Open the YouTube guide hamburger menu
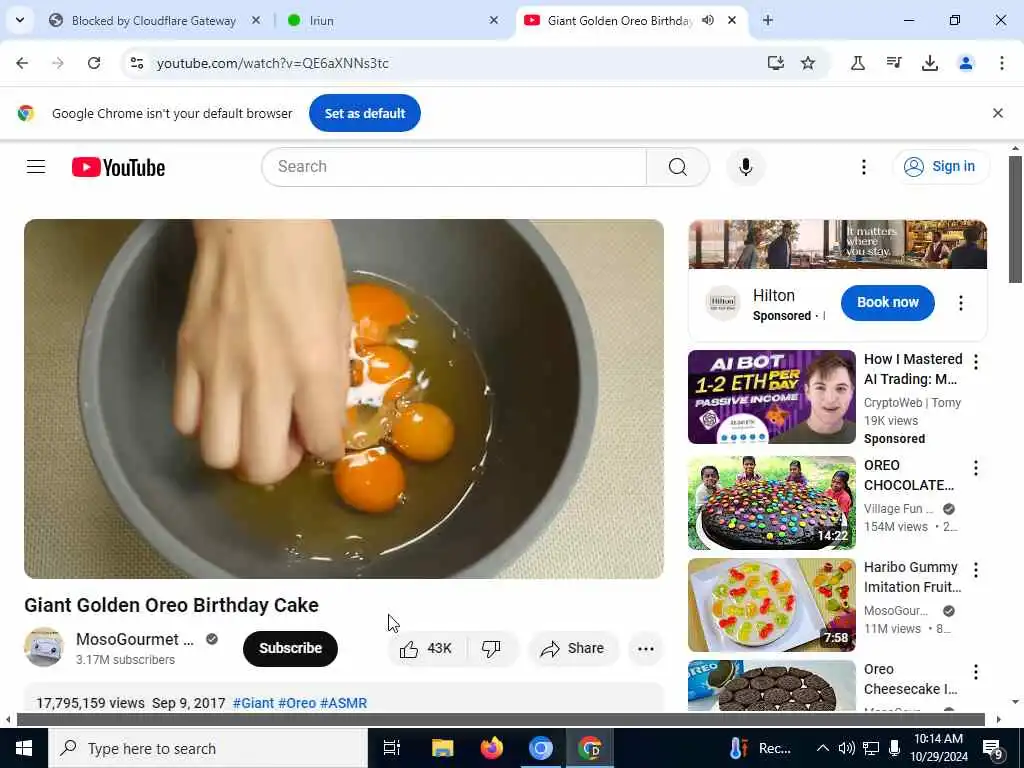 [x=36, y=167]
